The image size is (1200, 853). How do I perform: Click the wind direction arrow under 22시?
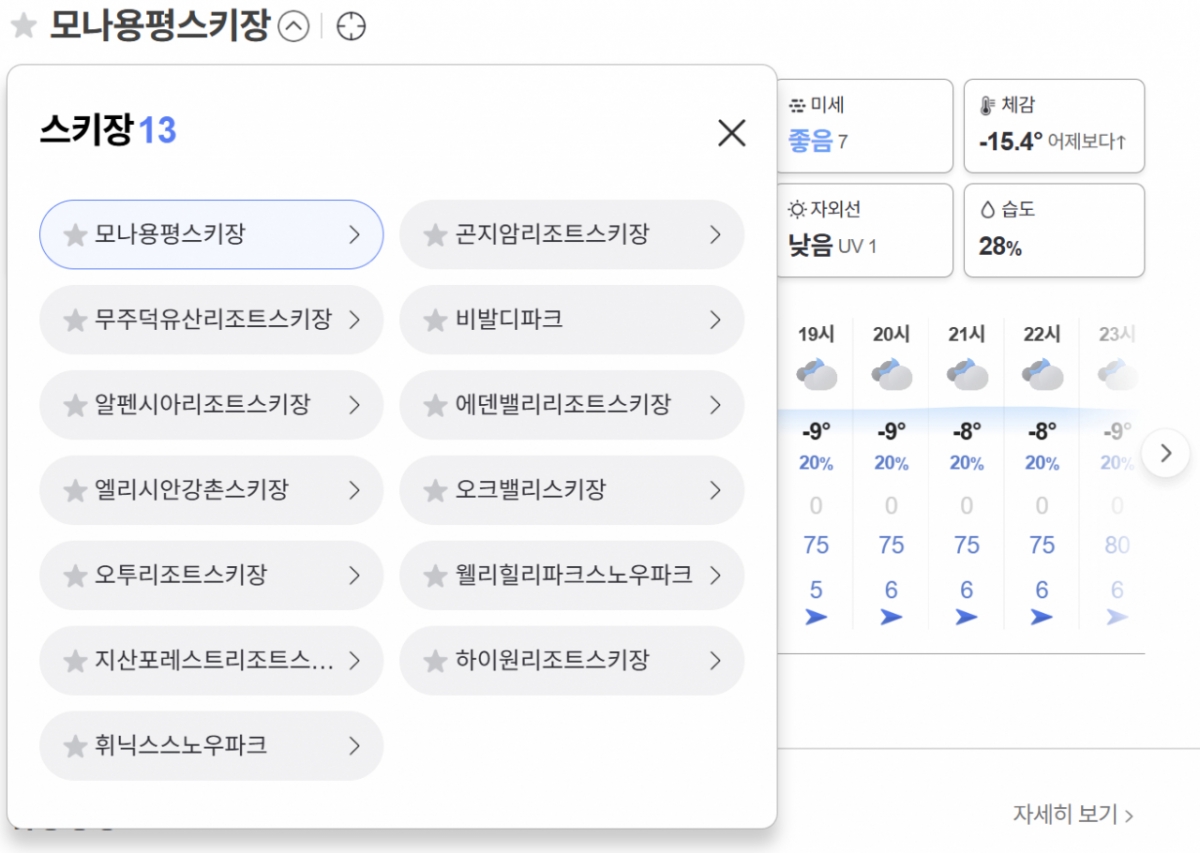pyautogui.click(x=1041, y=616)
